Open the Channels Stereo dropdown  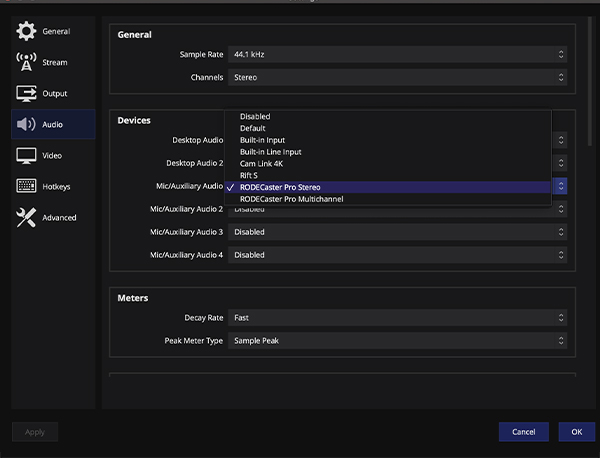click(398, 77)
